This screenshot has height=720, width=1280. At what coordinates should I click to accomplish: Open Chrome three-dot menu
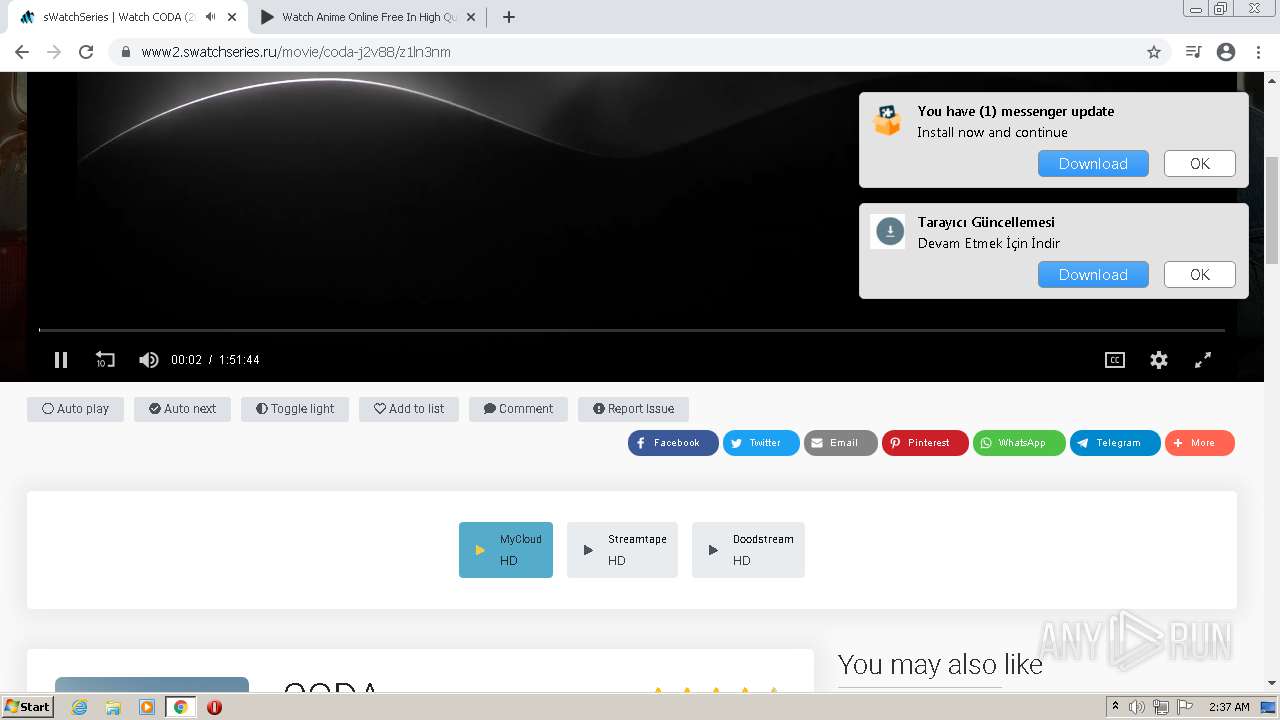[1258, 52]
